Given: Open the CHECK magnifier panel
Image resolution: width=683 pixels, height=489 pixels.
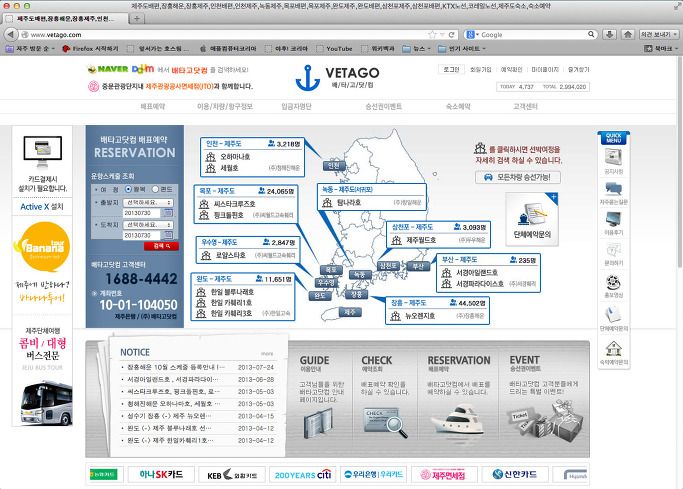Looking at the screenshot, I should pos(383,398).
